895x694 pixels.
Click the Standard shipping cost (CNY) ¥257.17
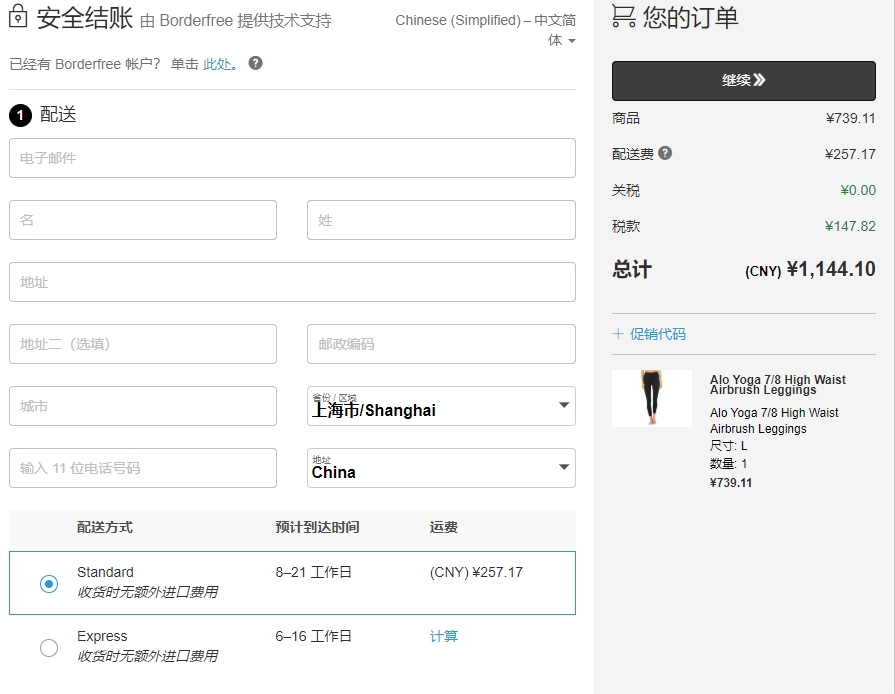pos(476,572)
